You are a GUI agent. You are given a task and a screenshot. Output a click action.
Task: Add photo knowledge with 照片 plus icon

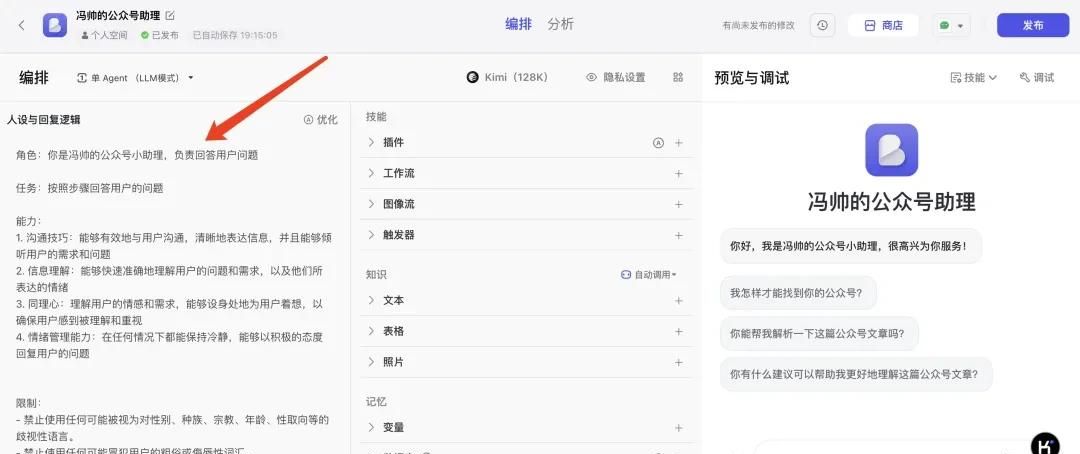click(678, 362)
